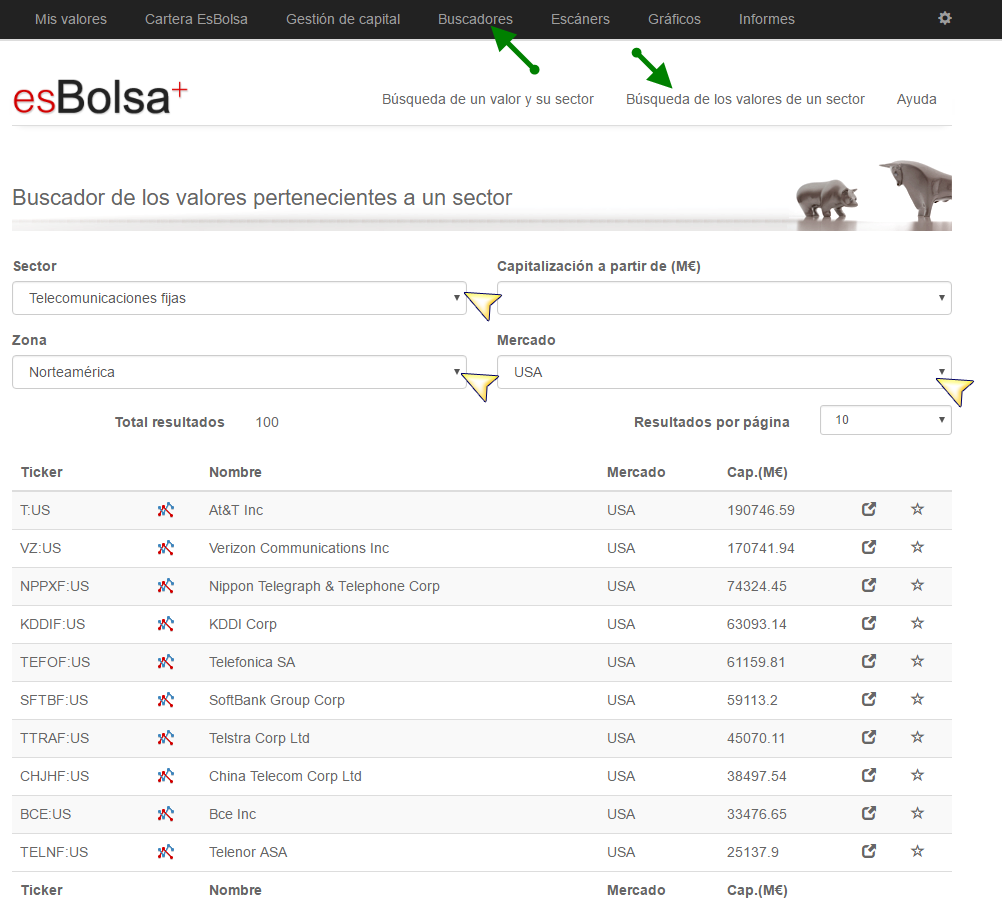1002x912 pixels.
Task: Open chart icon for Verizon Communications row
Action: [166, 548]
